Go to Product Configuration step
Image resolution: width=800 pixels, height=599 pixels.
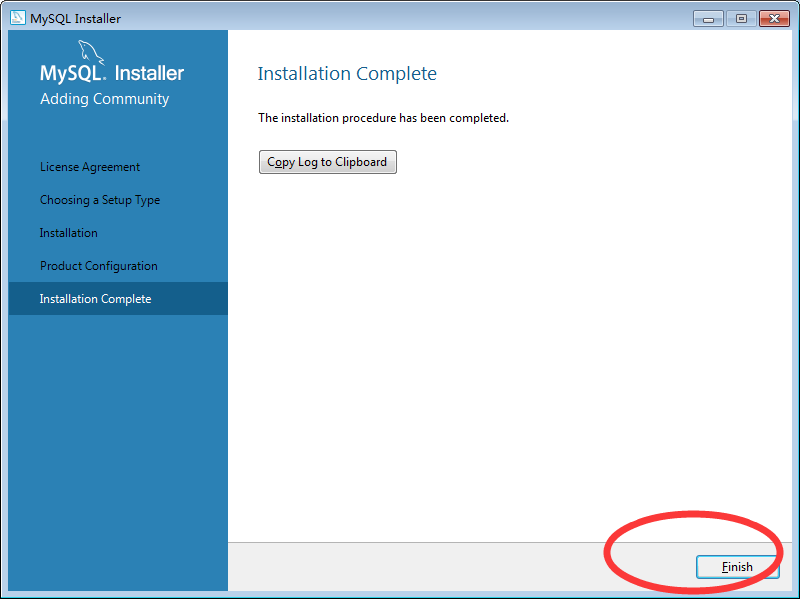(98, 266)
